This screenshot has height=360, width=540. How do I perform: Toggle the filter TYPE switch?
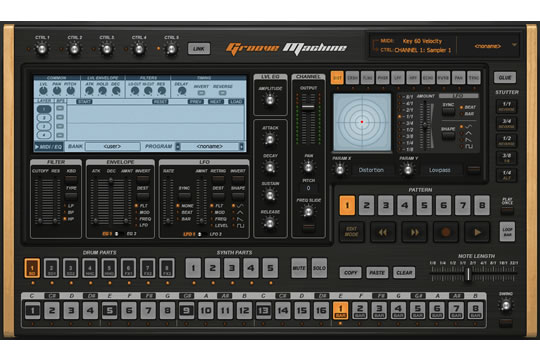click(x=71, y=197)
